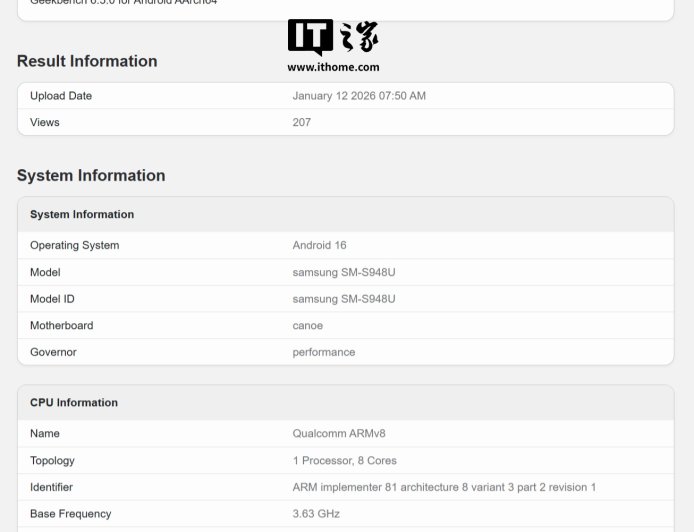694x532 pixels.
Task: Click the Result Information heading
Action: pyautogui.click(x=87, y=61)
